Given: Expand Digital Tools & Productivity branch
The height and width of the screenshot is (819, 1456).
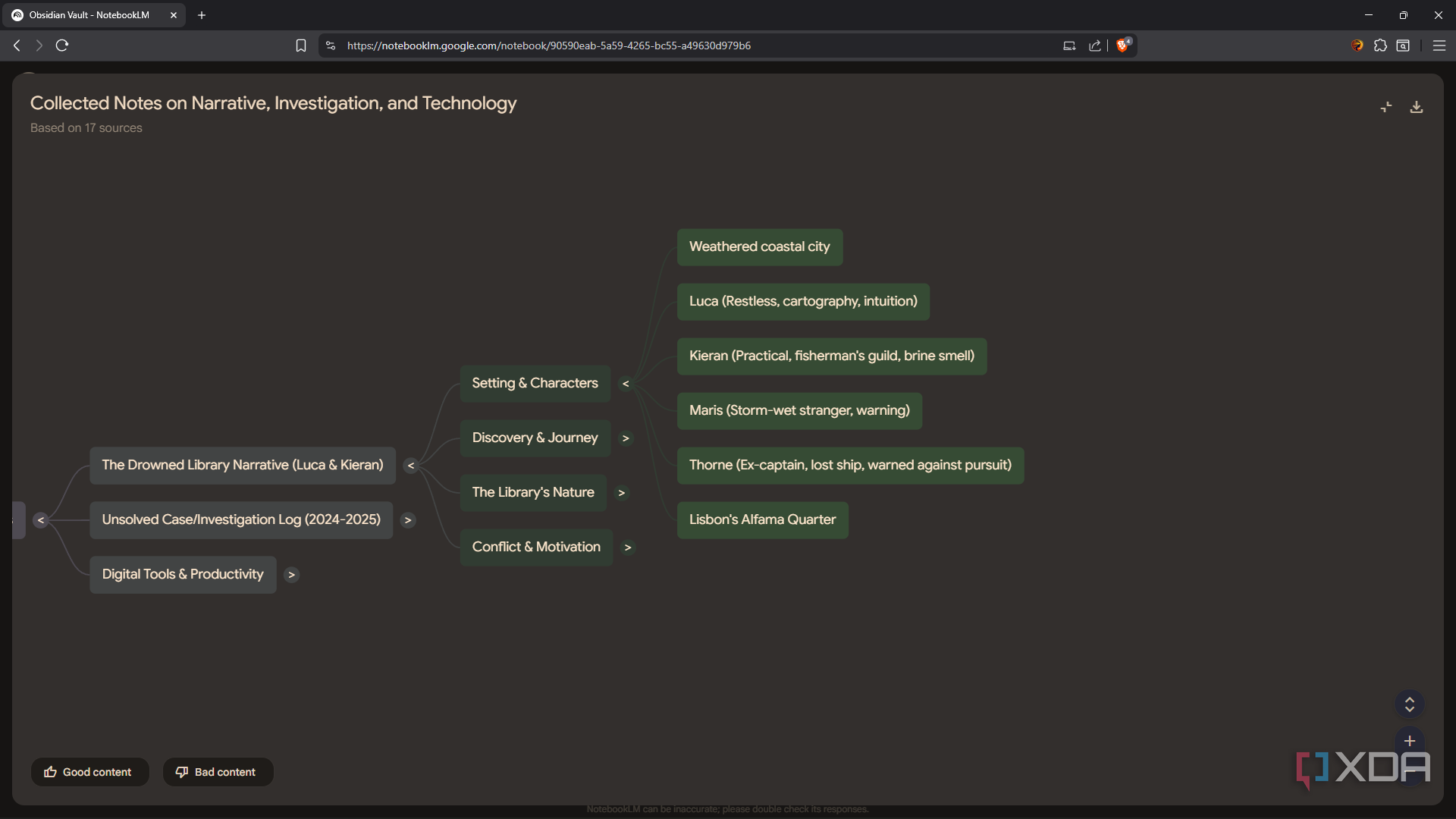Looking at the screenshot, I should pyautogui.click(x=291, y=575).
